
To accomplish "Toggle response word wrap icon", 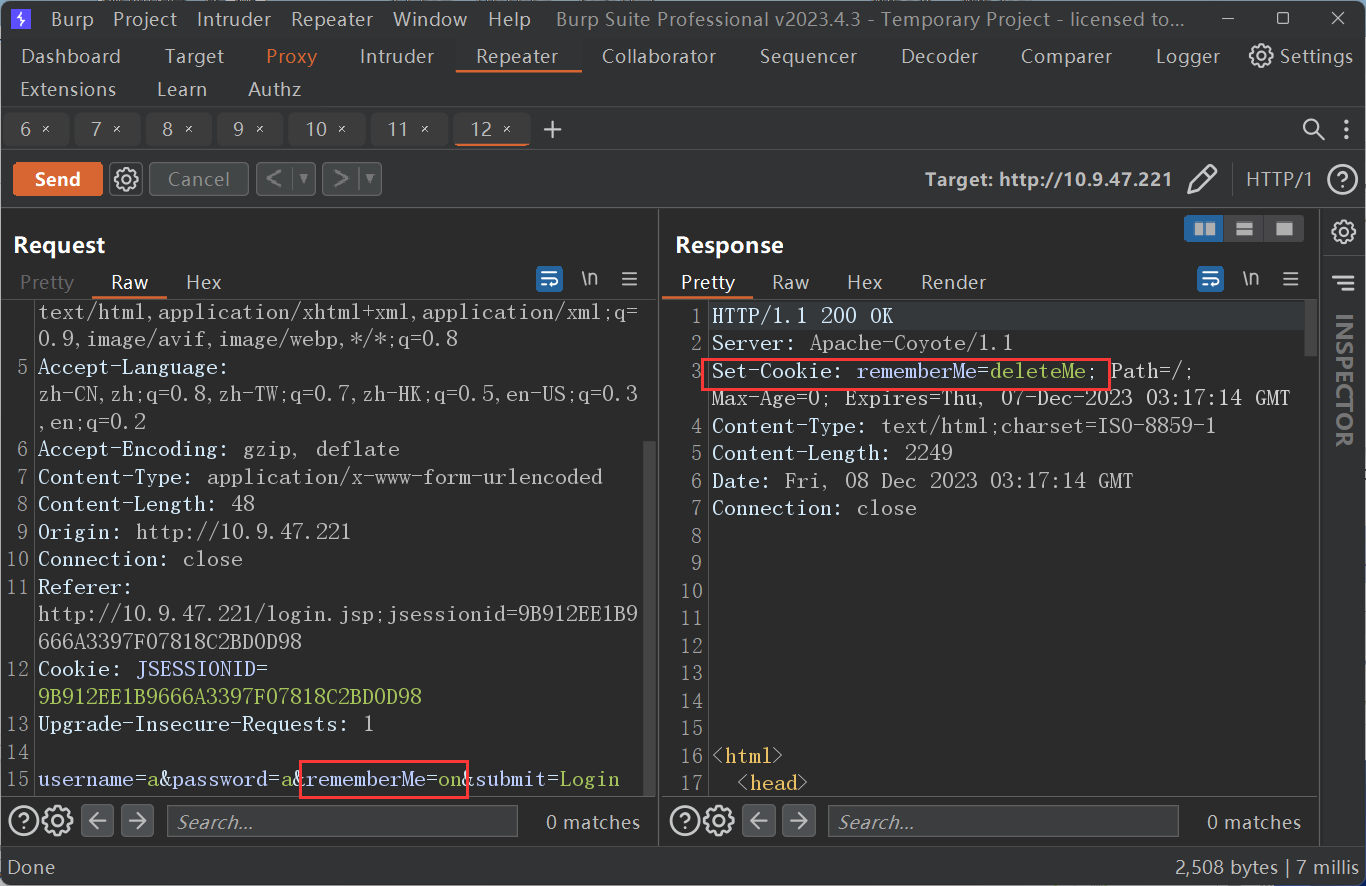I will click(x=1210, y=279).
